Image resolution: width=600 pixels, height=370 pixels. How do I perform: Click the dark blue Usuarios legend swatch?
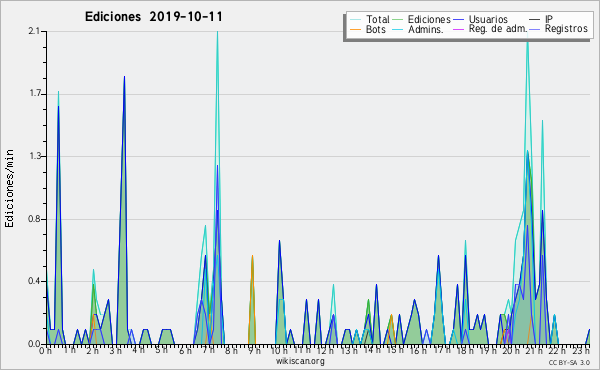click(x=458, y=20)
